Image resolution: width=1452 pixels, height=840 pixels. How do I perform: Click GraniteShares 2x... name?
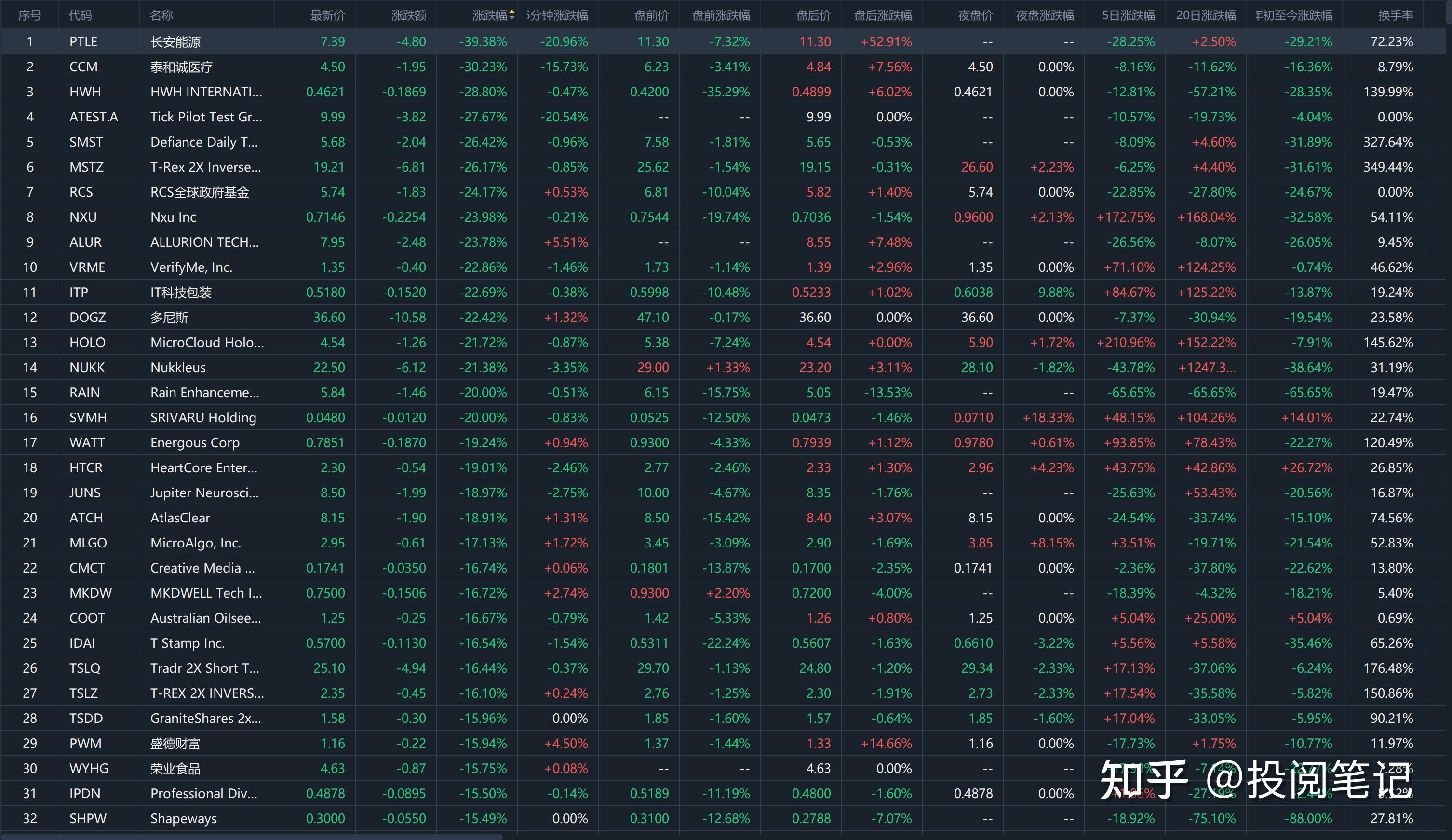click(x=206, y=719)
